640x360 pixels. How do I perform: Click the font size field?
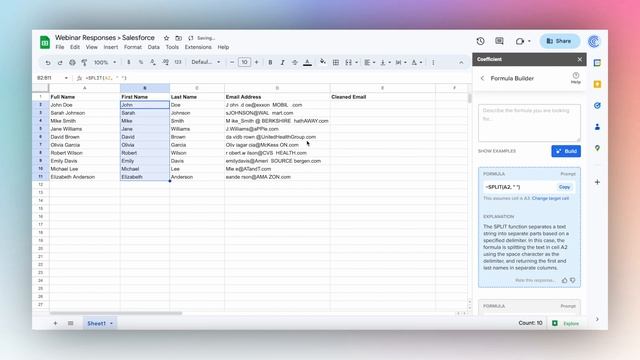coord(244,62)
